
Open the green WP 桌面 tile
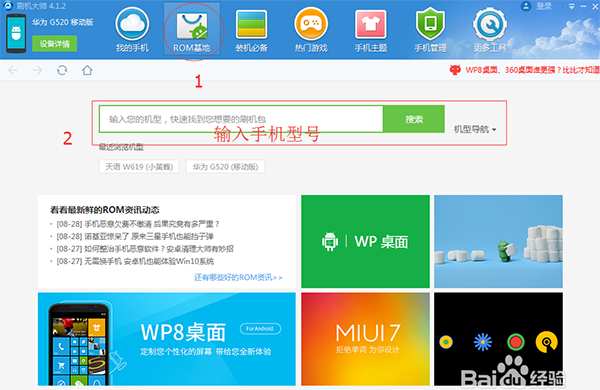point(365,242)
